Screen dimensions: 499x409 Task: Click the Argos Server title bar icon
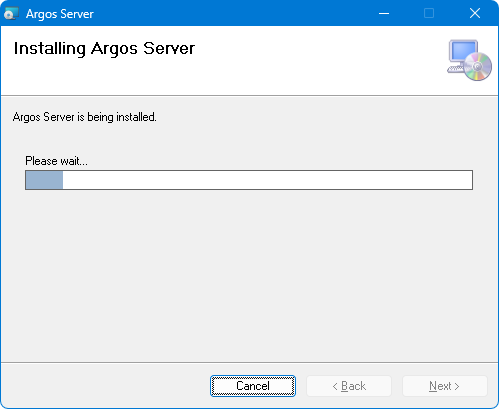point(11,14)
